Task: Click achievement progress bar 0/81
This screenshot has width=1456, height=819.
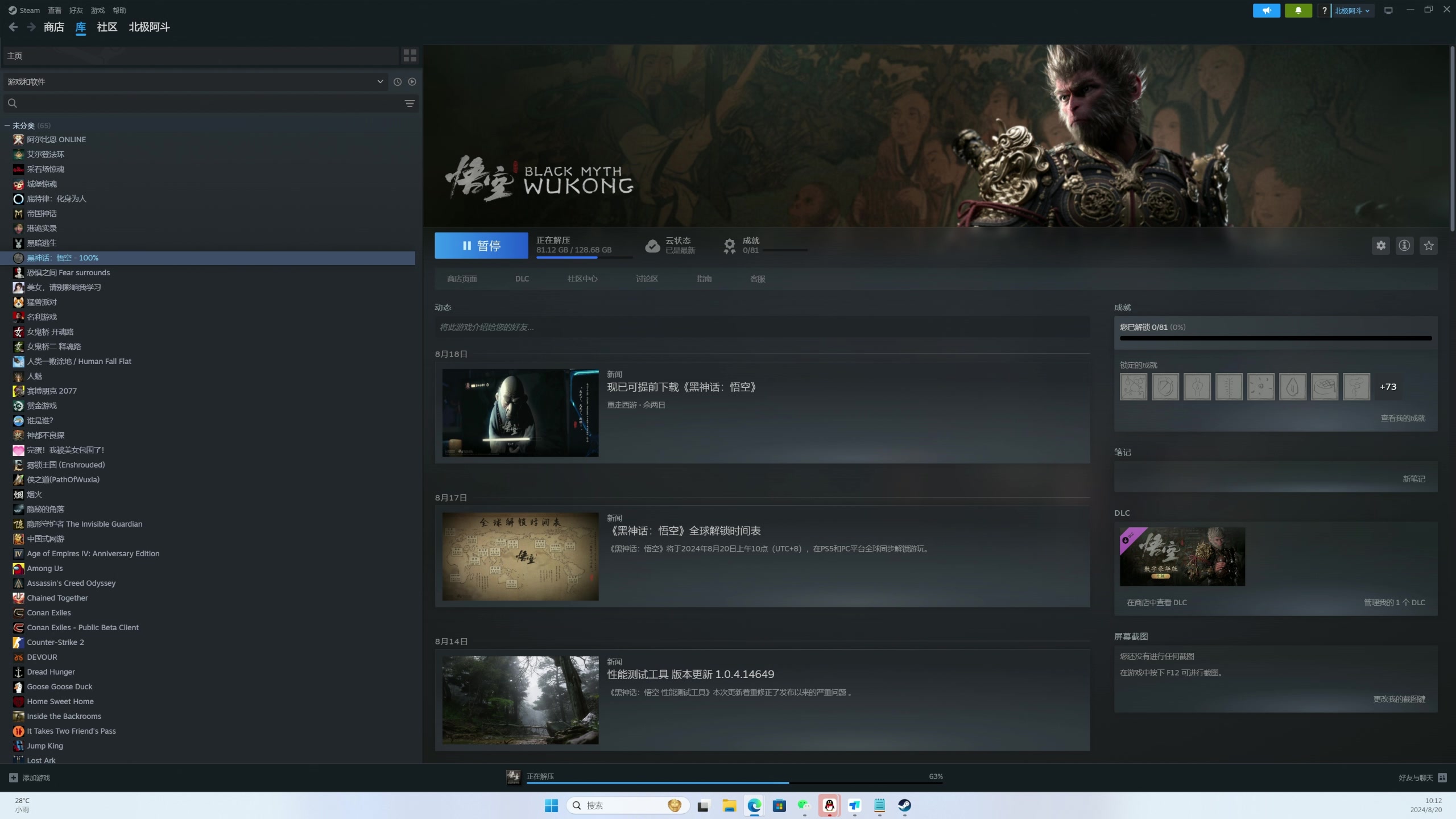Action: coord(1276,338)
